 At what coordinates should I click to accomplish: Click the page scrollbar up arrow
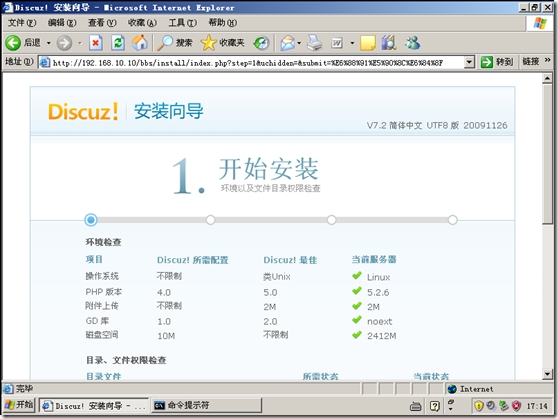click(547, 78)
